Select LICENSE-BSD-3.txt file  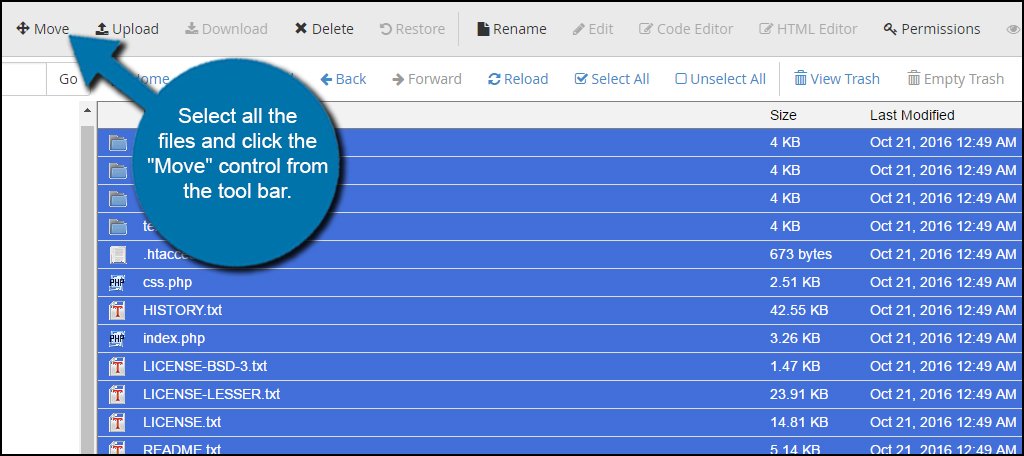click(205, 366)
